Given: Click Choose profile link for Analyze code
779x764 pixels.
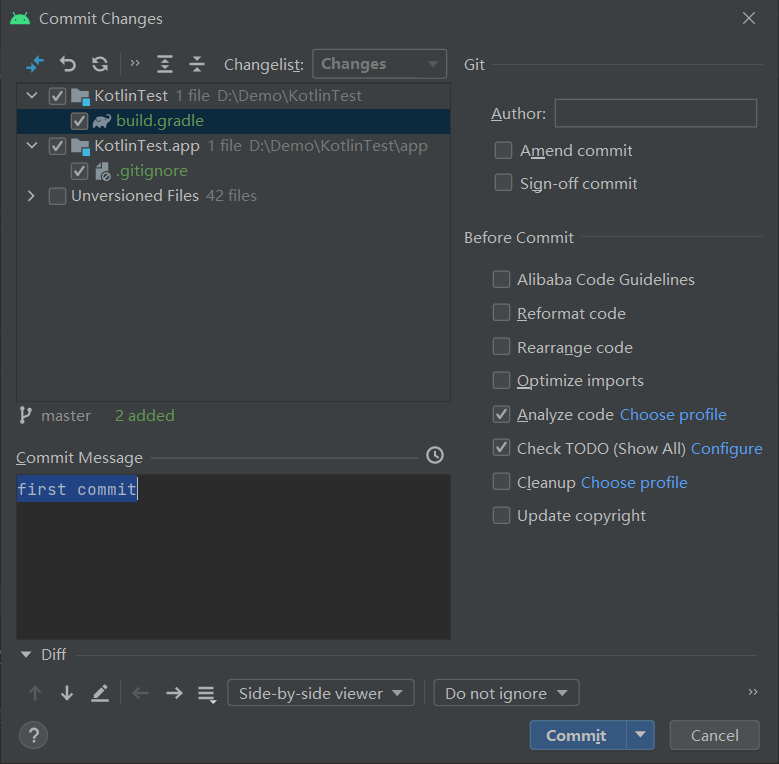Looking at the screenshot, I should pos(673,414).
